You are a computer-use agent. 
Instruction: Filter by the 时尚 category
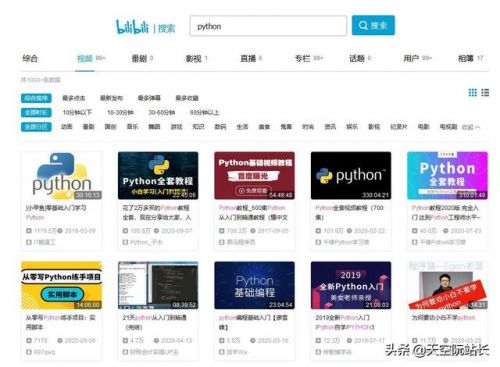[308, 127]
